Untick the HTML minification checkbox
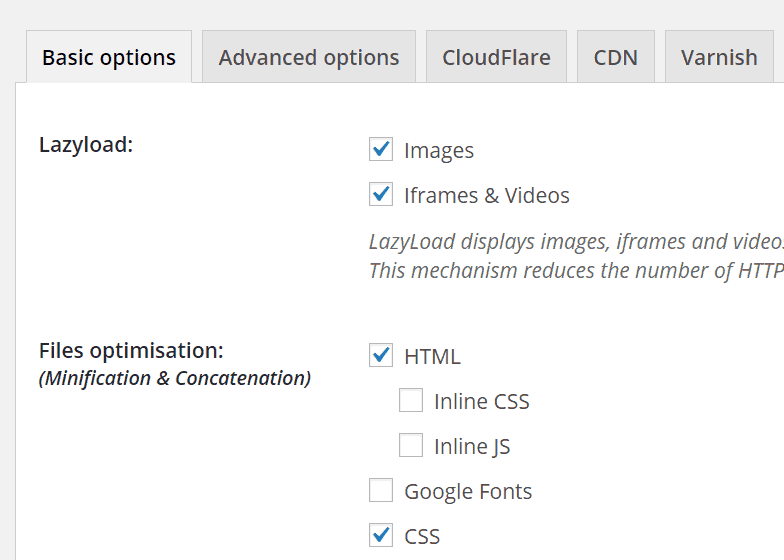This screenshot has height=560, width=784. (381, 355)
